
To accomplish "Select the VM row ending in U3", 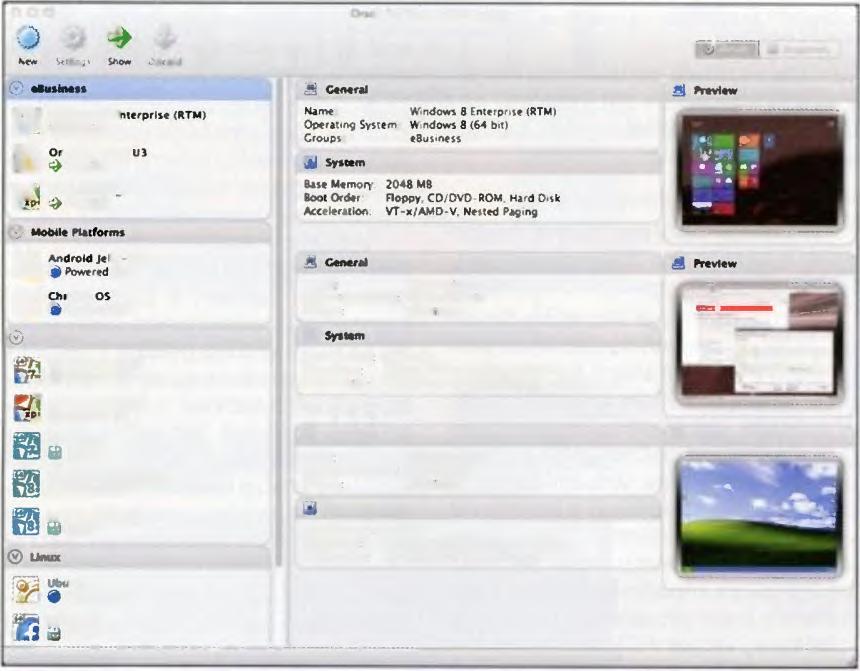I will pyautogui.click(x=139, y=159).
